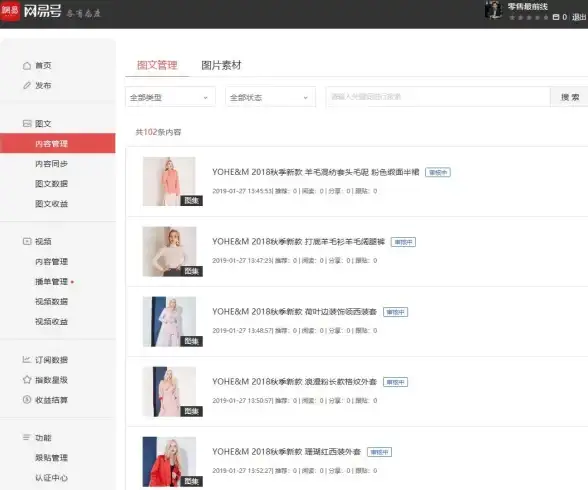Switch to the 图文管理 tab
The height and width of the screenshot is (490, 588).
click(157, 65)
